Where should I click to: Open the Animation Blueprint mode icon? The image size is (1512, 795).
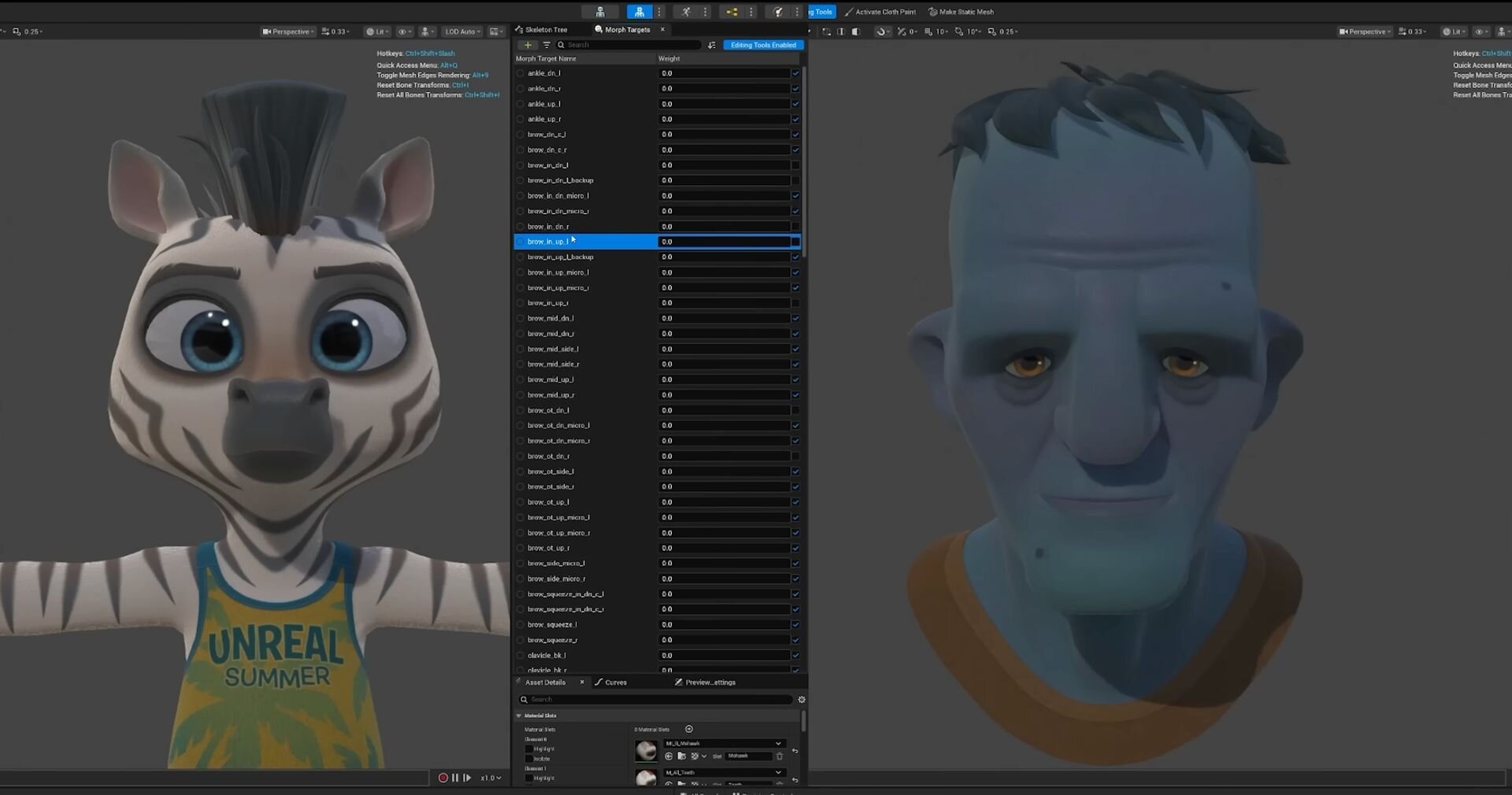pos(732,12)
